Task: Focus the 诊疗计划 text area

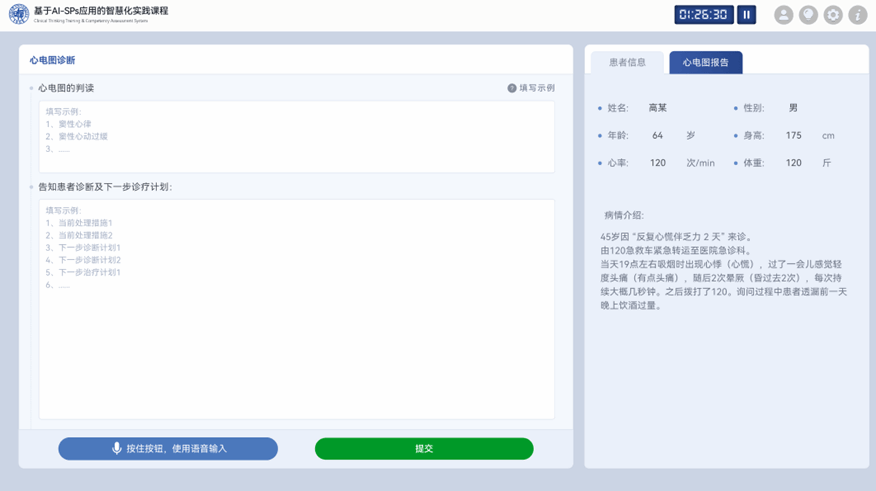Action: (297, 309)
